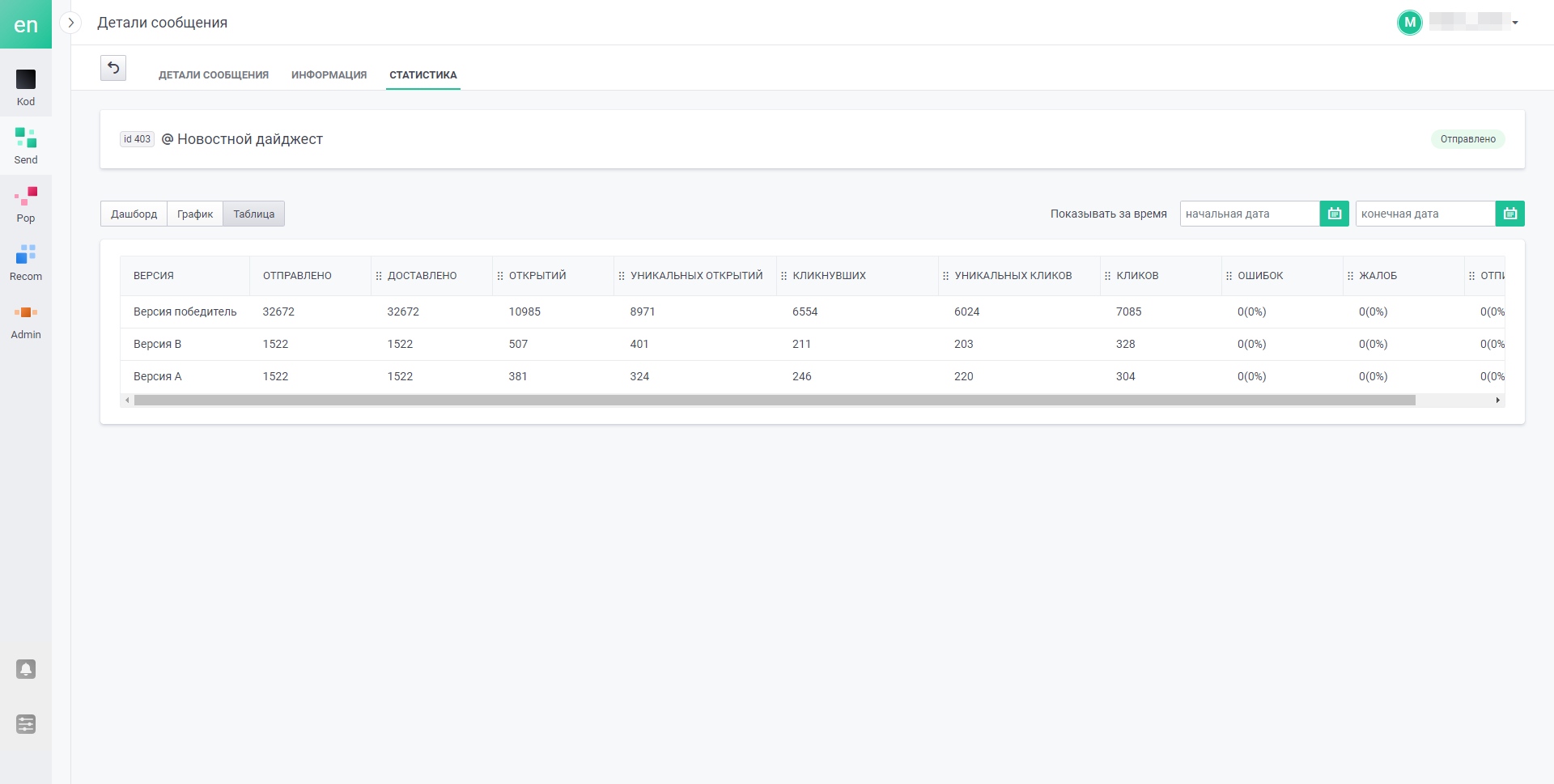Grab the Кликов column drag handle
Image resolution: width=1554 pixels, height=784 pixels.
point(1107,276)
